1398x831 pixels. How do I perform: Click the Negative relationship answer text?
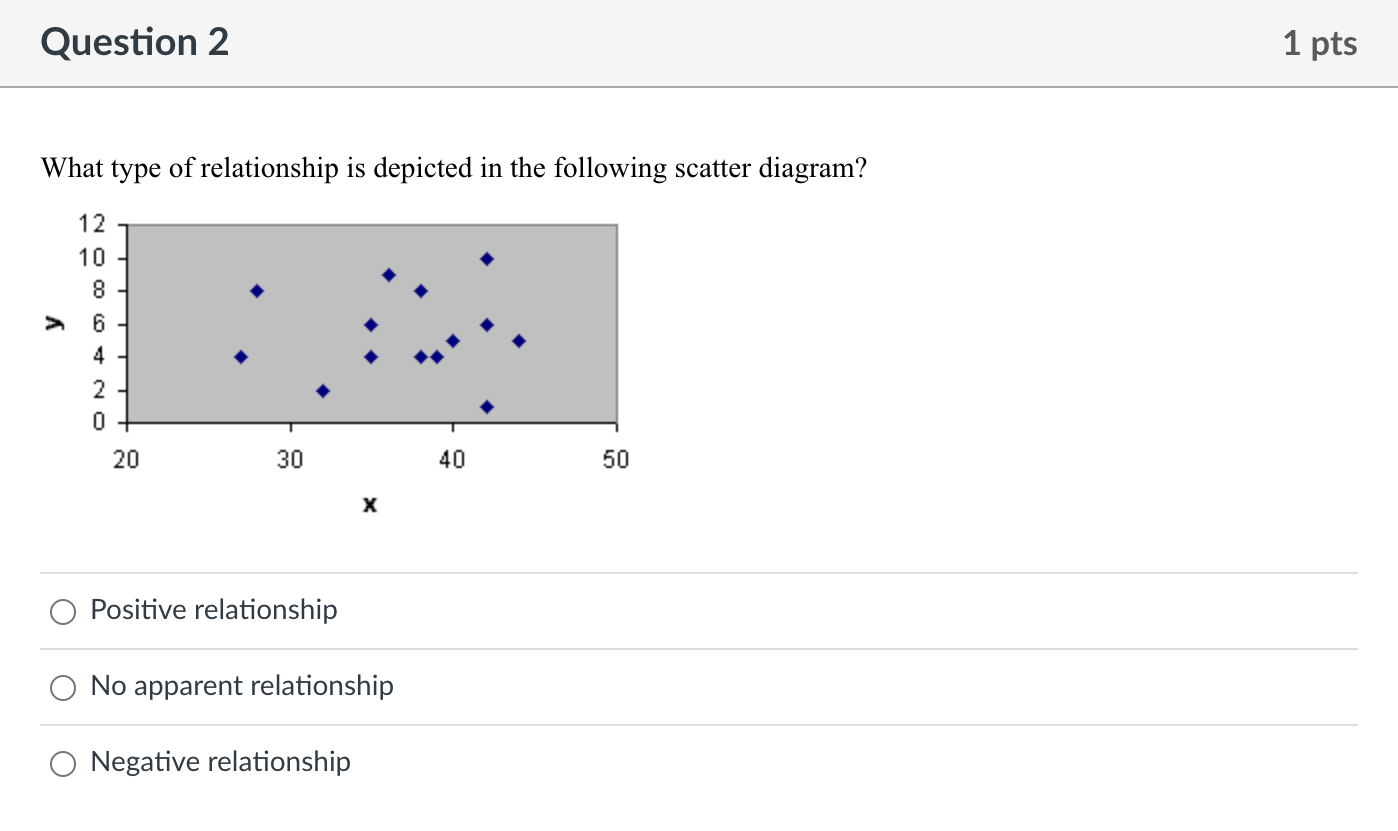[220, 762]
